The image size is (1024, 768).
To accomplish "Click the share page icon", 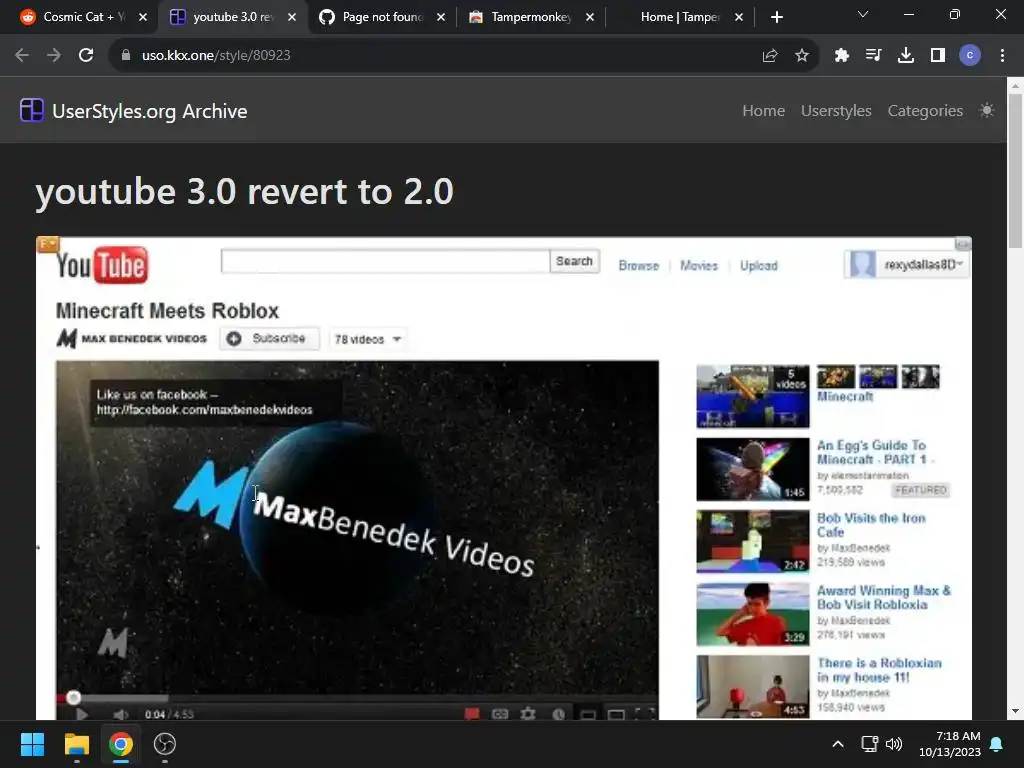I will tap(770, 56).
